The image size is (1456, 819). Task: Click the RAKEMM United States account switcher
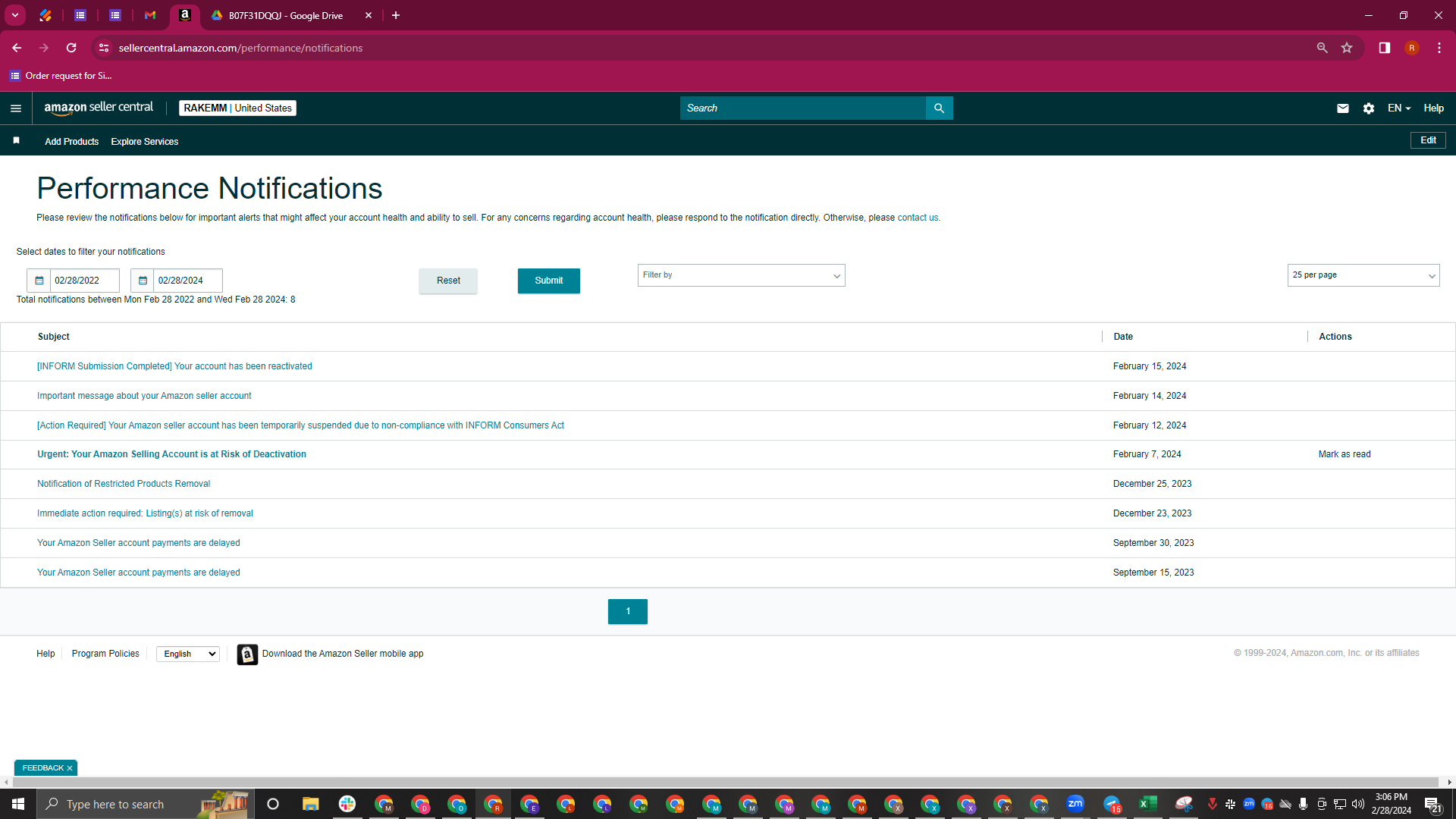click(x=237, y=108)
